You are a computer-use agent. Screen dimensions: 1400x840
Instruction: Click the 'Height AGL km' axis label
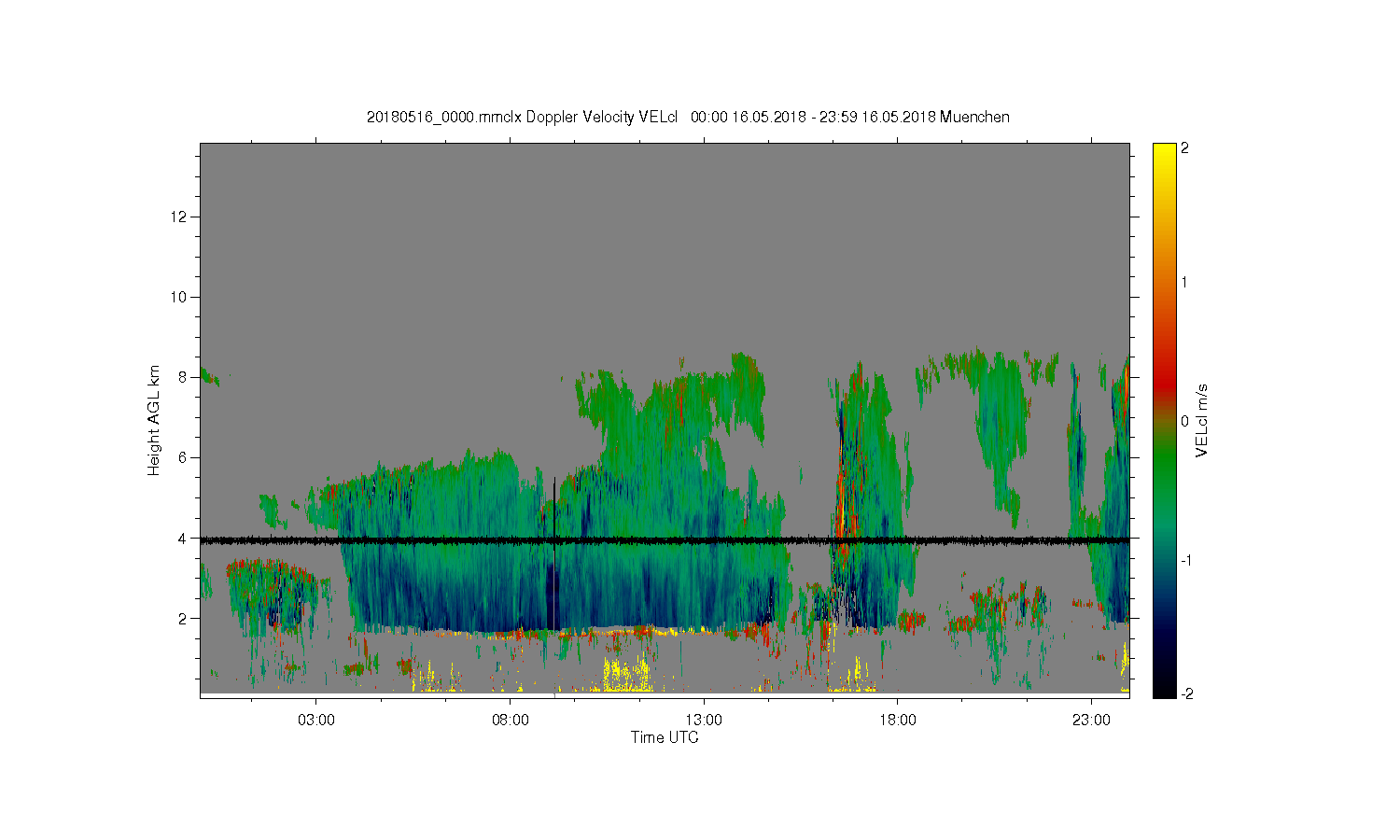154,420
